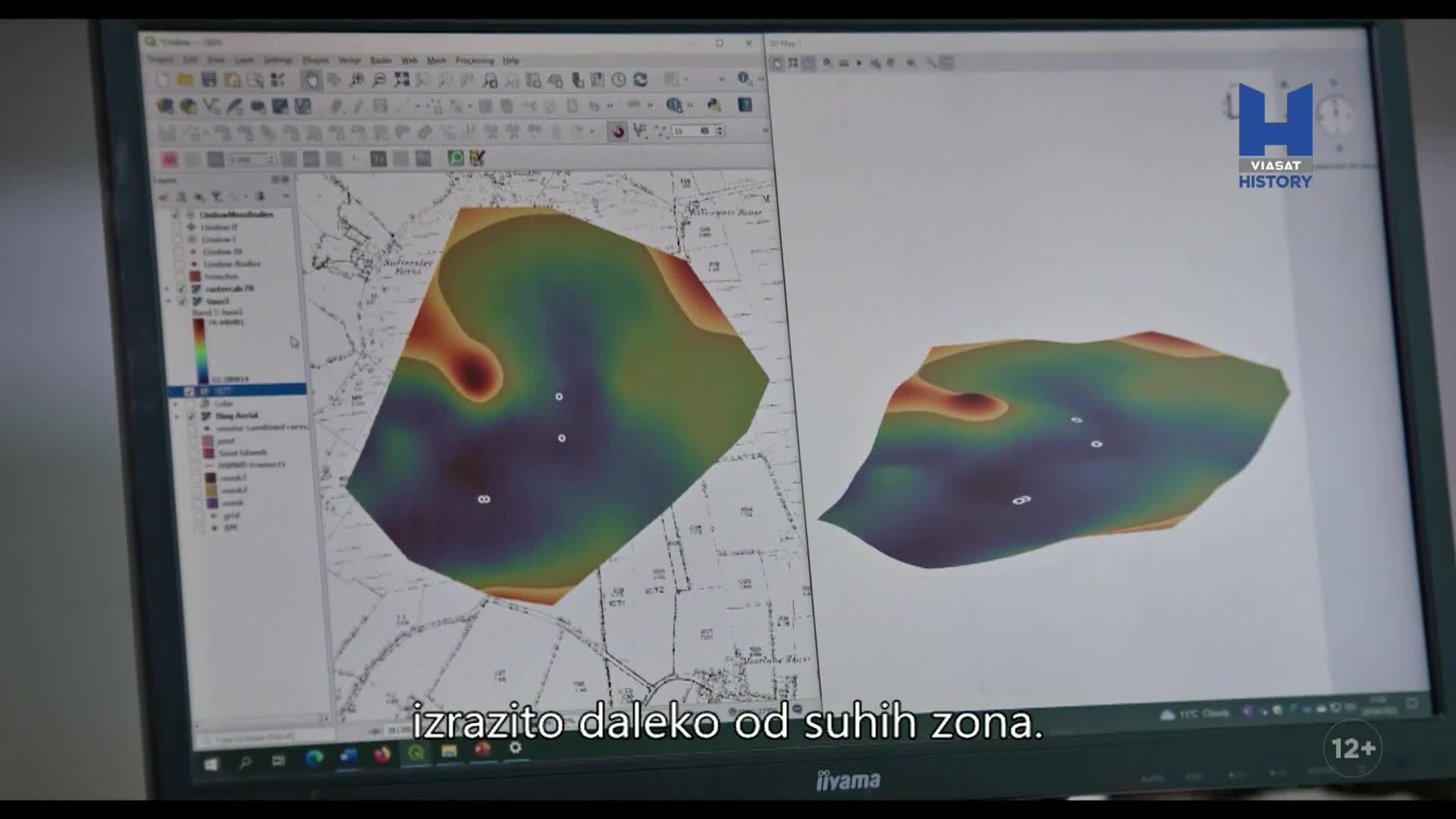This screenshot has width=1456, height=819.
Task: Select the Pan Map hand tool
Action: point(311,80)
